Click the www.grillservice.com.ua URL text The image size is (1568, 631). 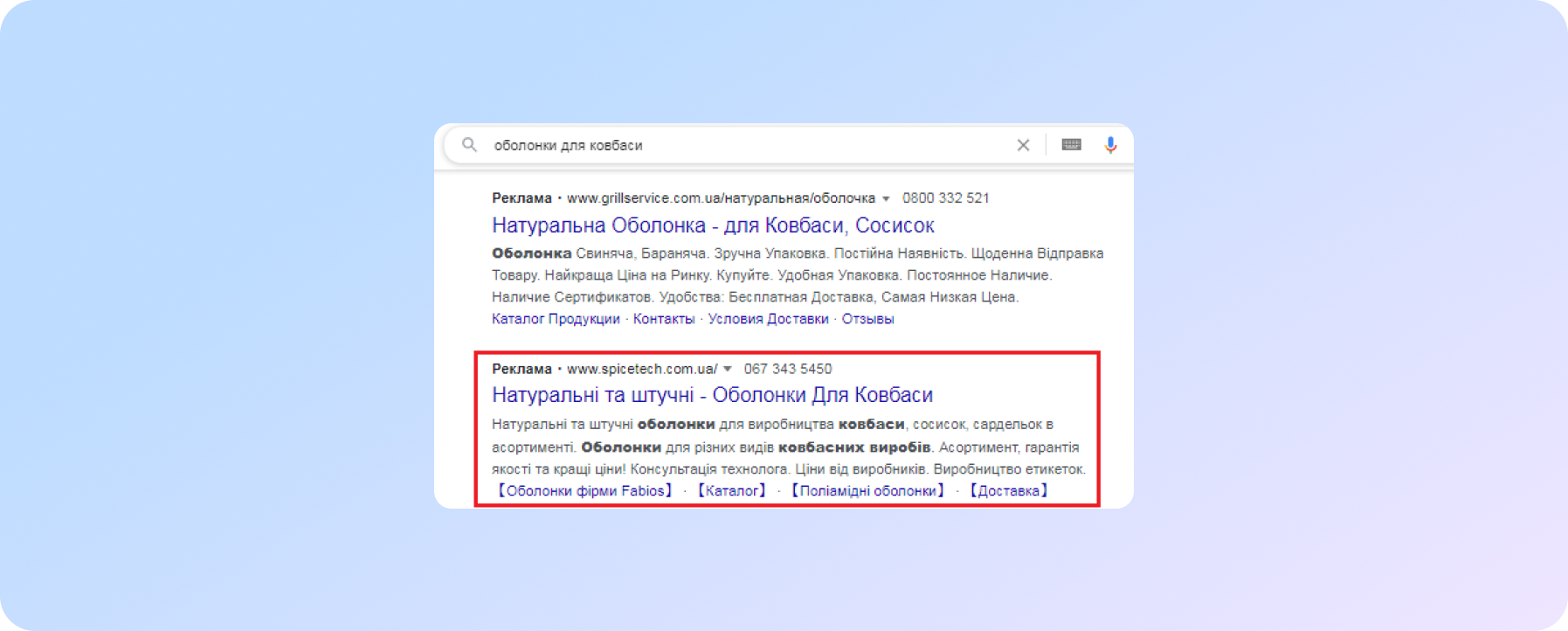(x=721, y=198)
